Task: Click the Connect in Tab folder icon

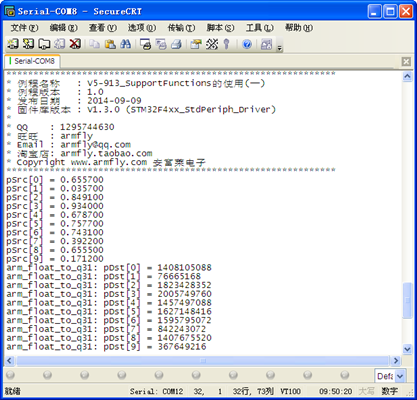Action: point(44,44)
